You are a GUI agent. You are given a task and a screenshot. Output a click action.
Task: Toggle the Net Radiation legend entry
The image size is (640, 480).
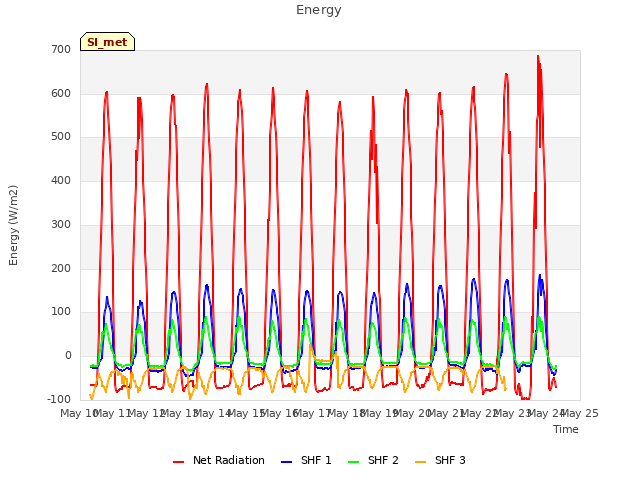tap(219, 460)
